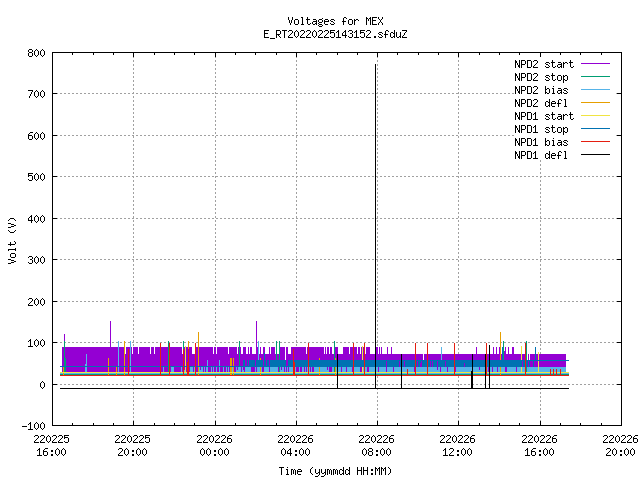Click the 300 y-axis tick label
This screenshot has height=480, width=640.
(x=36, y=260)
